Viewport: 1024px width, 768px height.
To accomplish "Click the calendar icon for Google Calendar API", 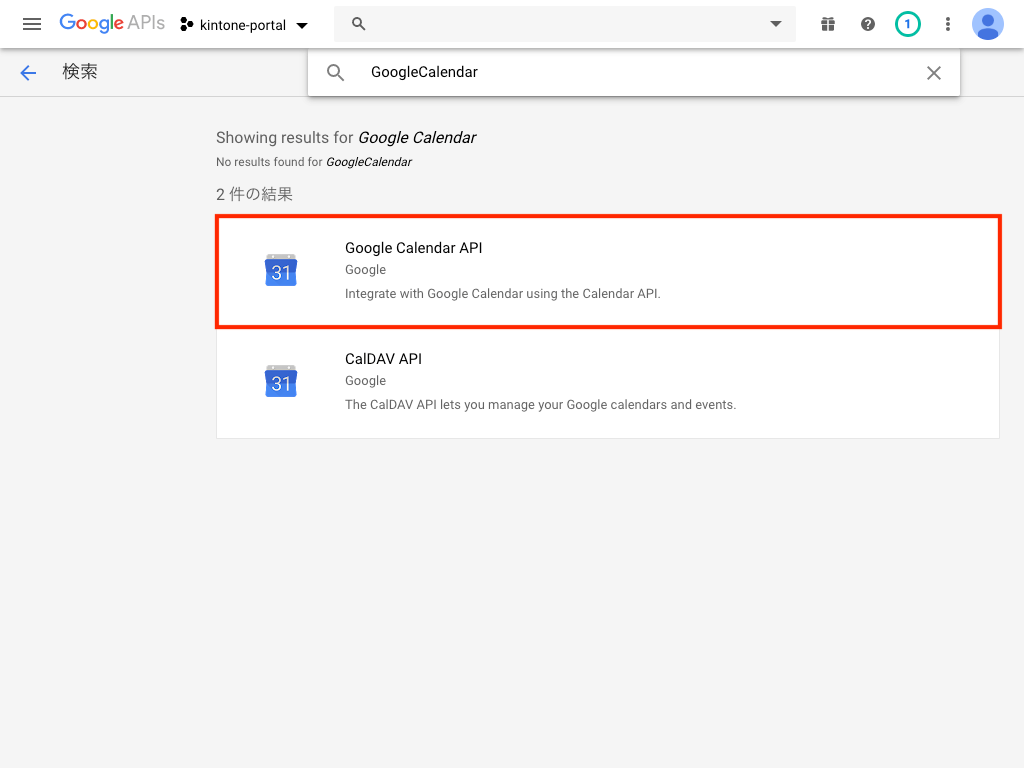I will (x=281, y=271).
